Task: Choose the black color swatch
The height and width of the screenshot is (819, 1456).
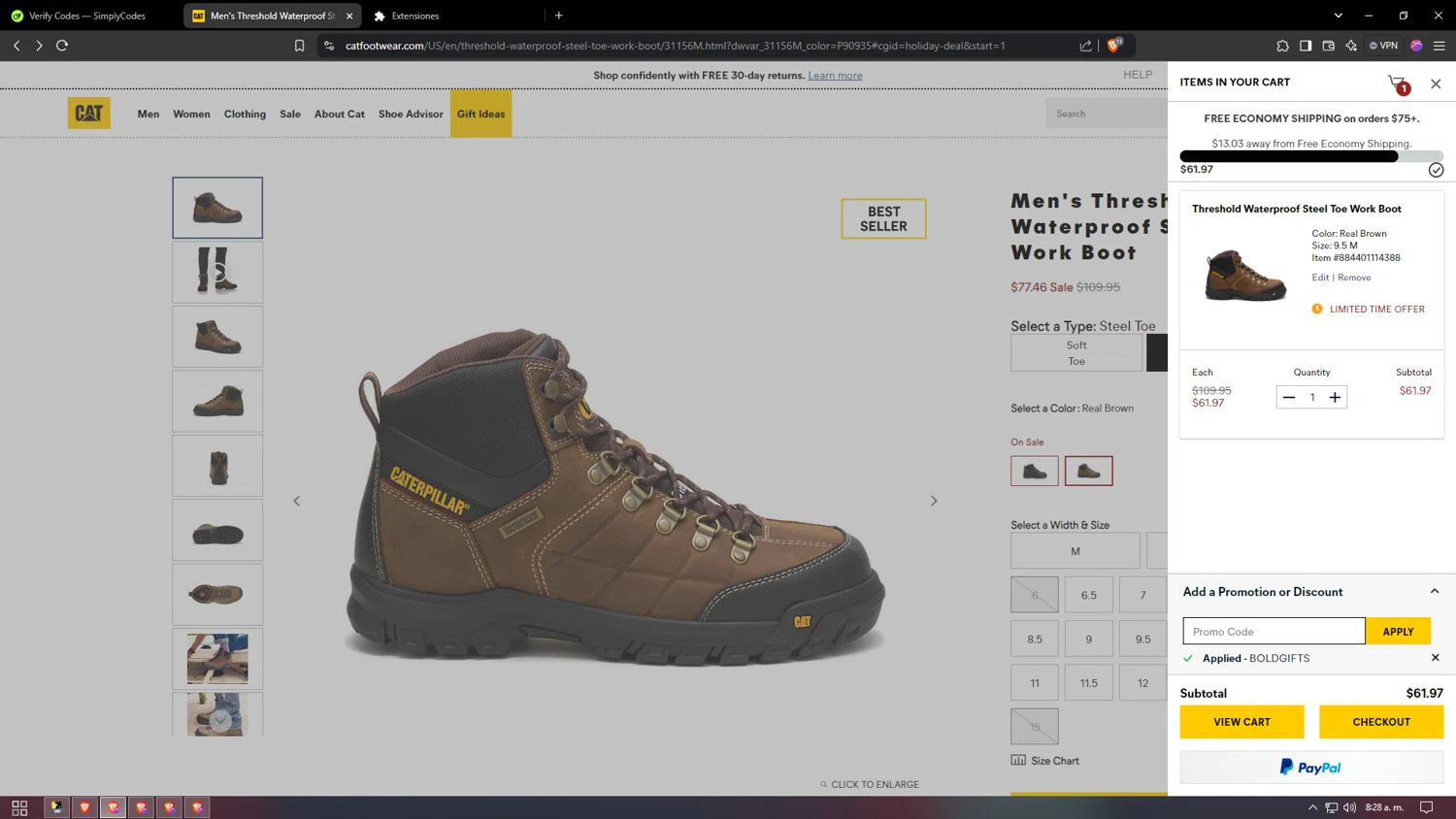Action: coord(1035,471)
